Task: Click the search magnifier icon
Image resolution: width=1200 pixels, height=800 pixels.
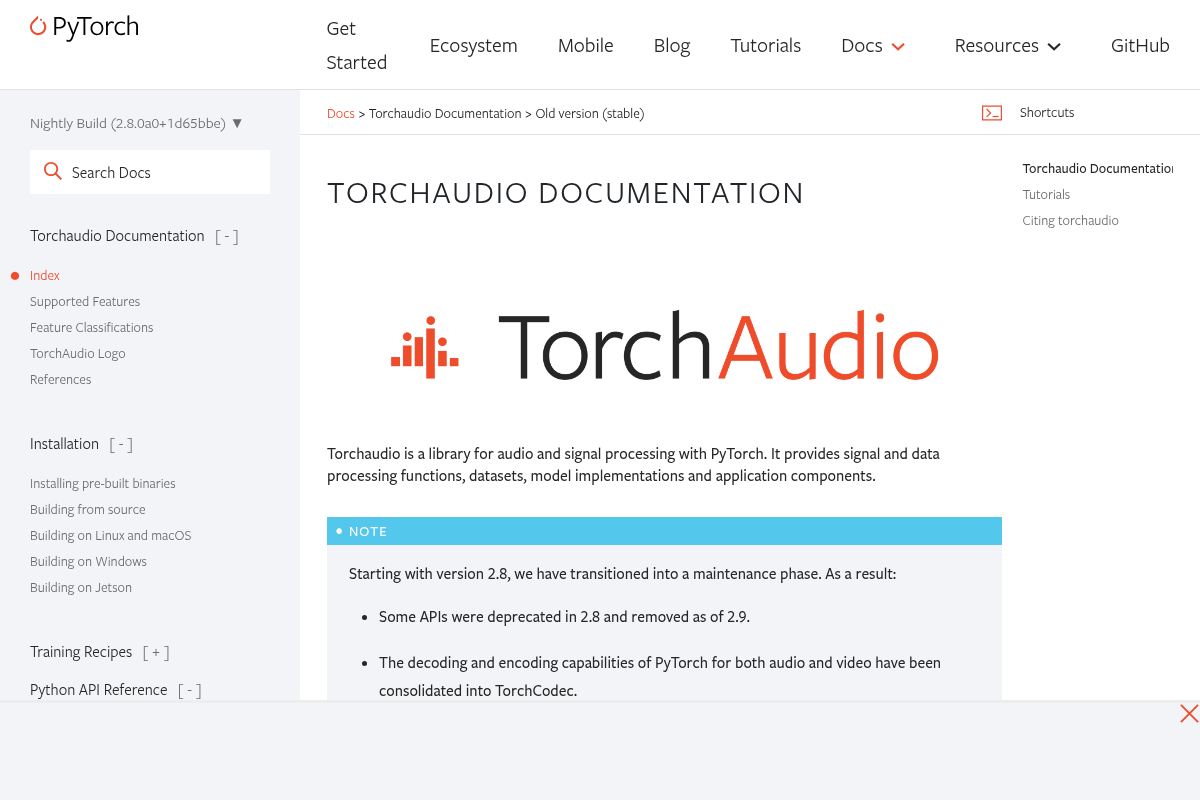Action: point(53,172)
